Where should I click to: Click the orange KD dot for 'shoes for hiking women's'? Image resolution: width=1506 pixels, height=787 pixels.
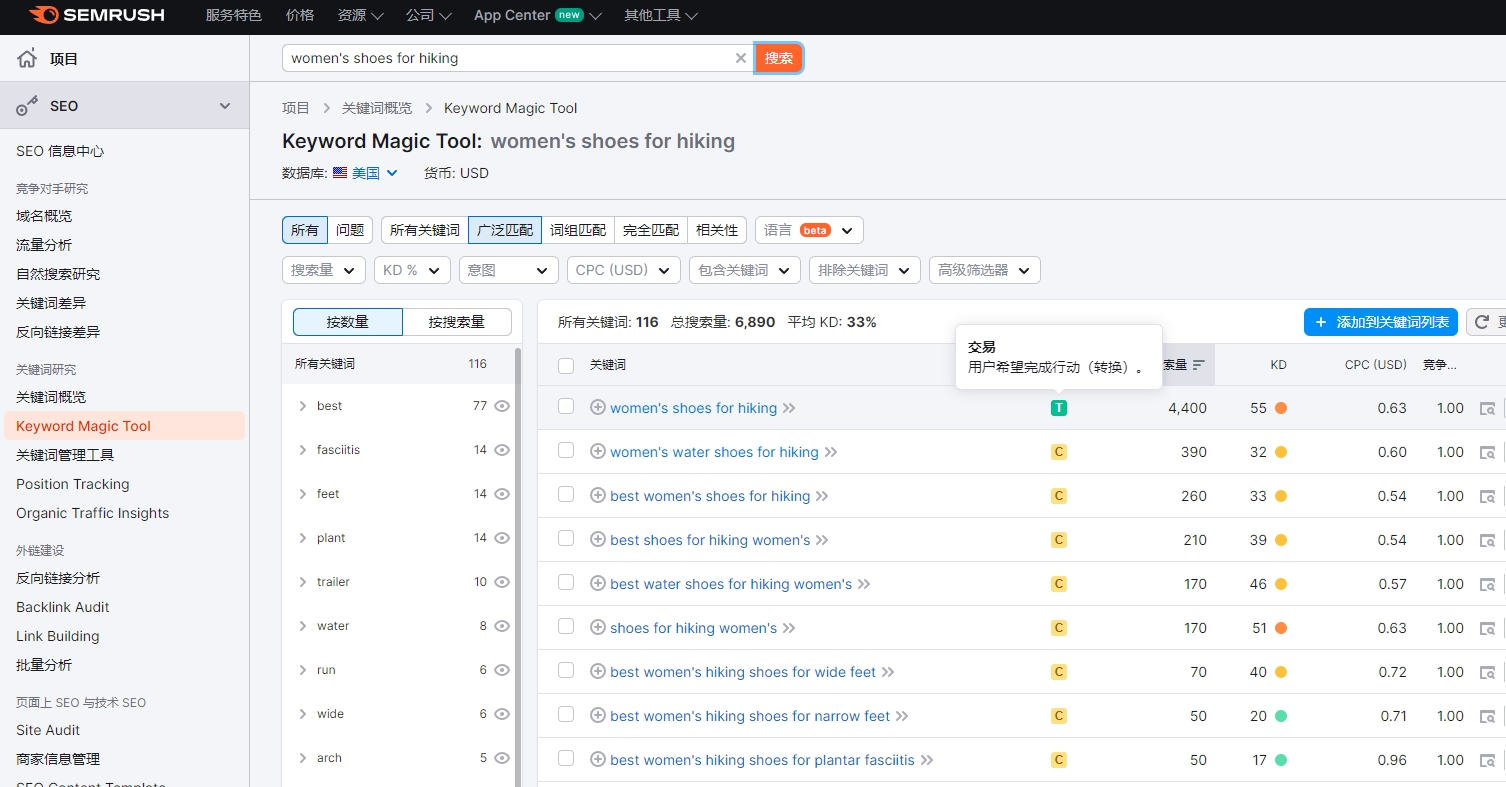1281,628
